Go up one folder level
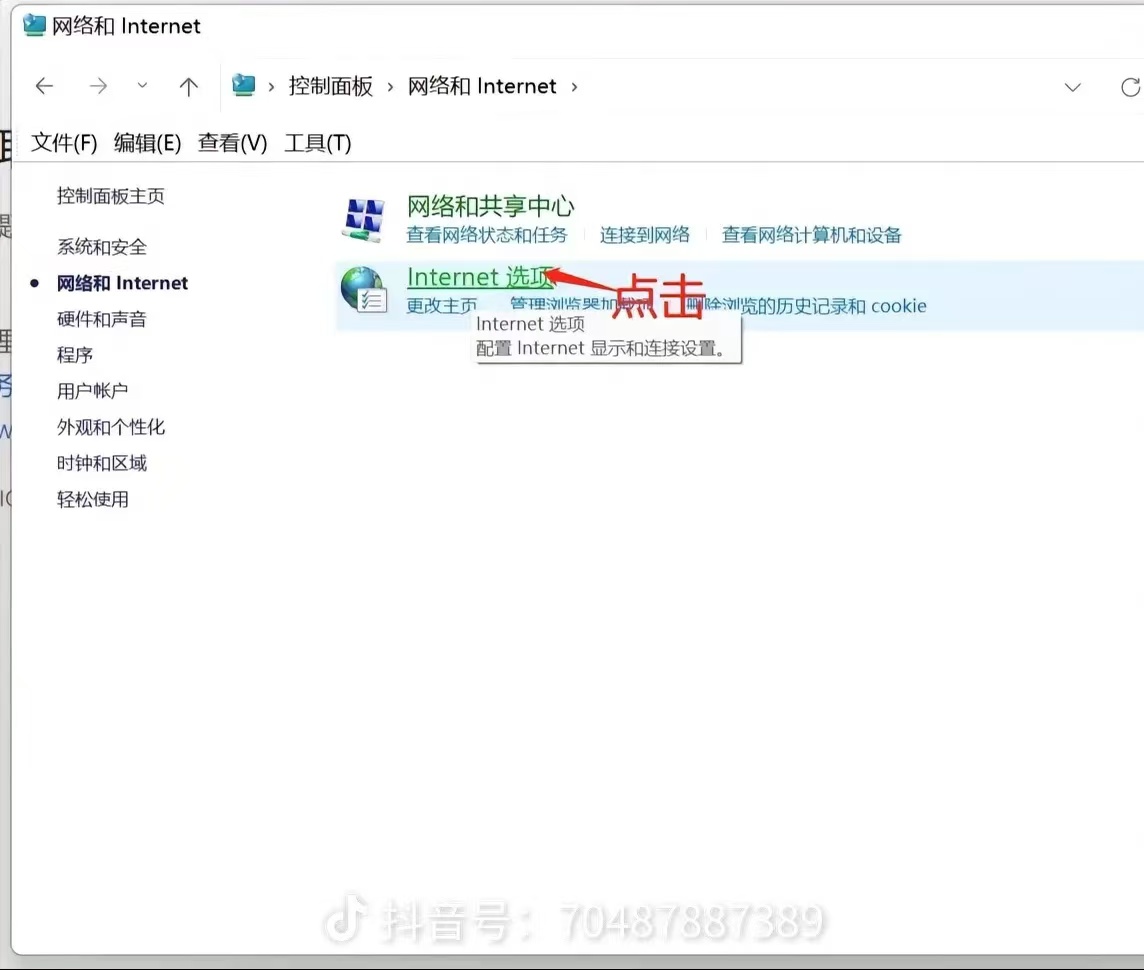This screenshot has height=970, width=1144. coord(188,87)
